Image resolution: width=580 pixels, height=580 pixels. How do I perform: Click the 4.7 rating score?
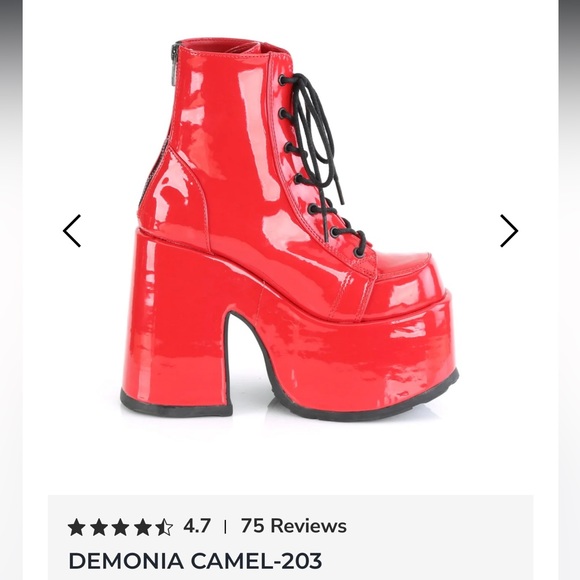click(197, 526)
